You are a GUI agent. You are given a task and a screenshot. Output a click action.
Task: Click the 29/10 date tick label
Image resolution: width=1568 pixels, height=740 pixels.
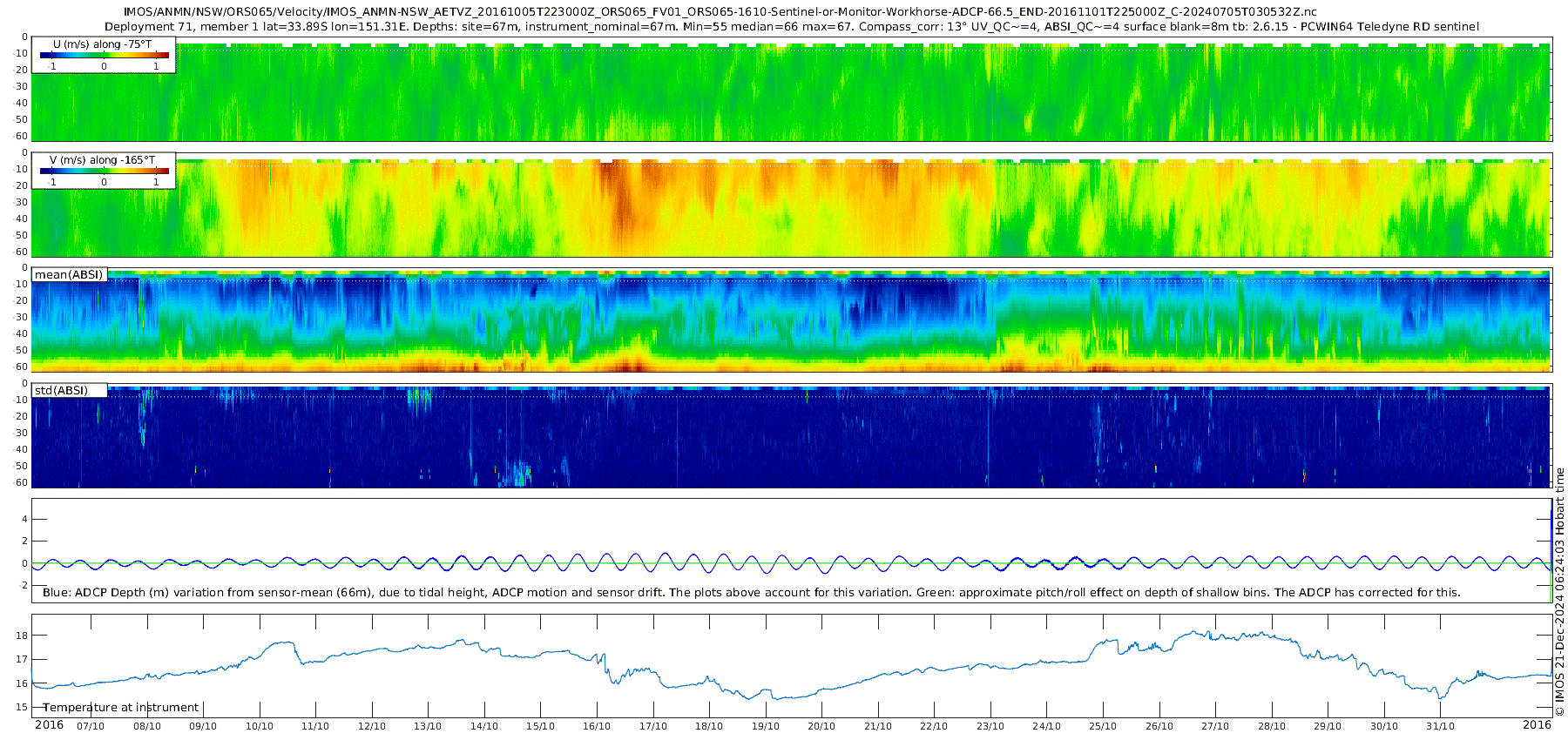tap(1328, 726)
